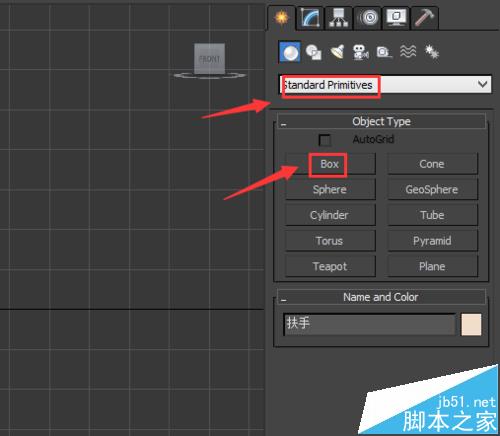Select the Space Warps category icon
The height and width of the screenshot is (436, 500).
pos(408,52)
